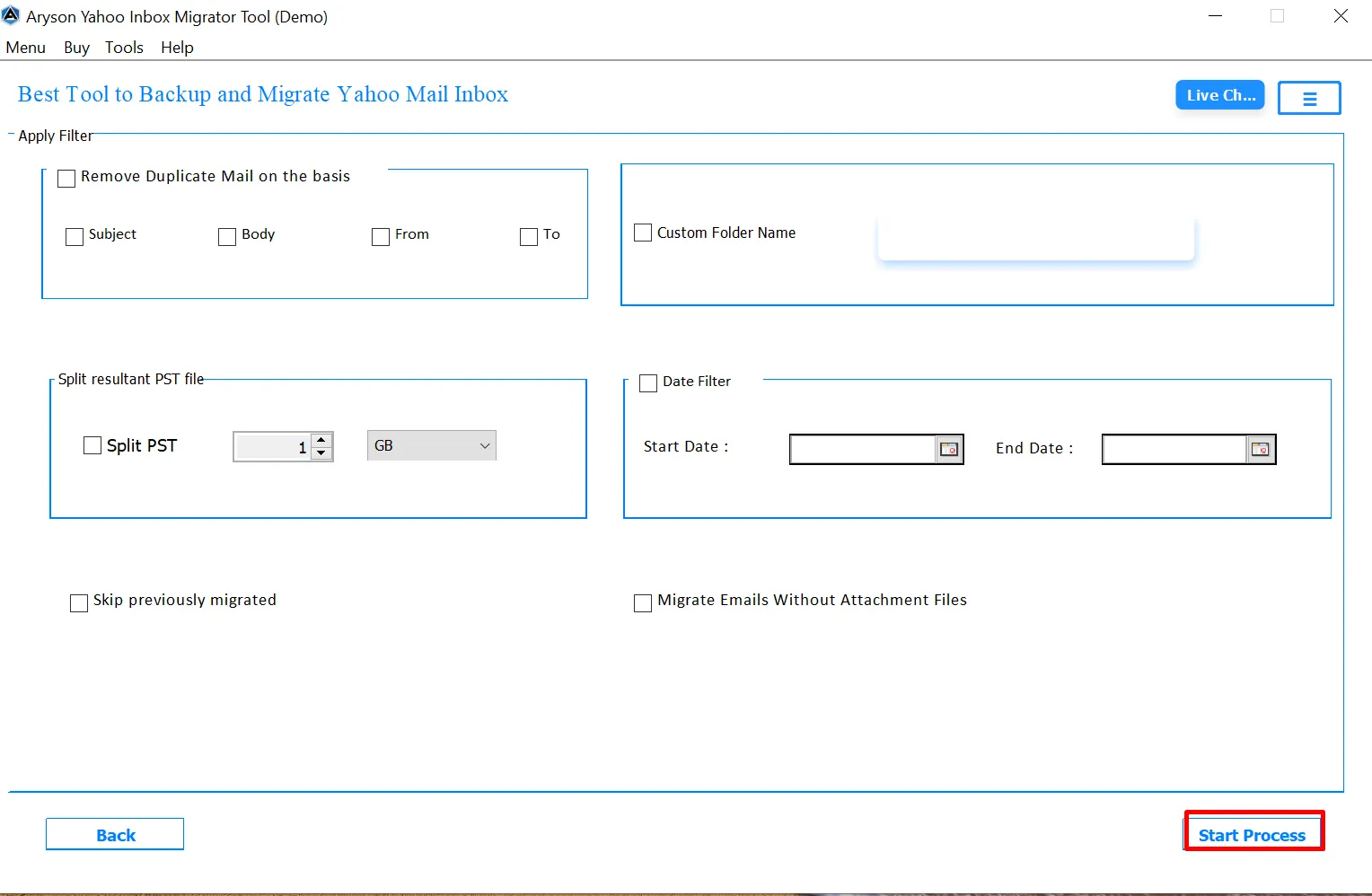The image size is (1372, 896).
Task: Open Start Date calendar picker icon
Action: click(949, 449)
